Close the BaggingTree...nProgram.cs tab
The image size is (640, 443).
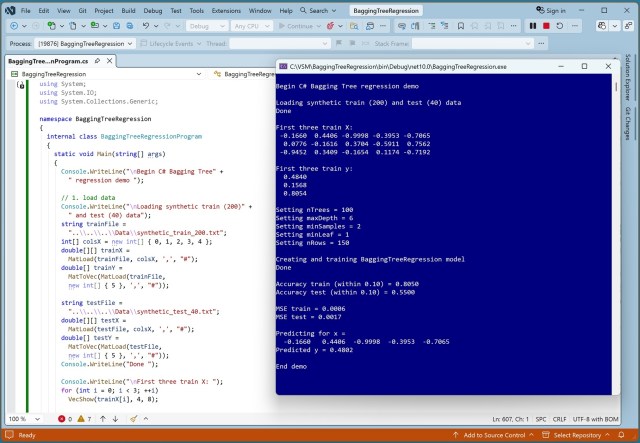coord(109,61)
